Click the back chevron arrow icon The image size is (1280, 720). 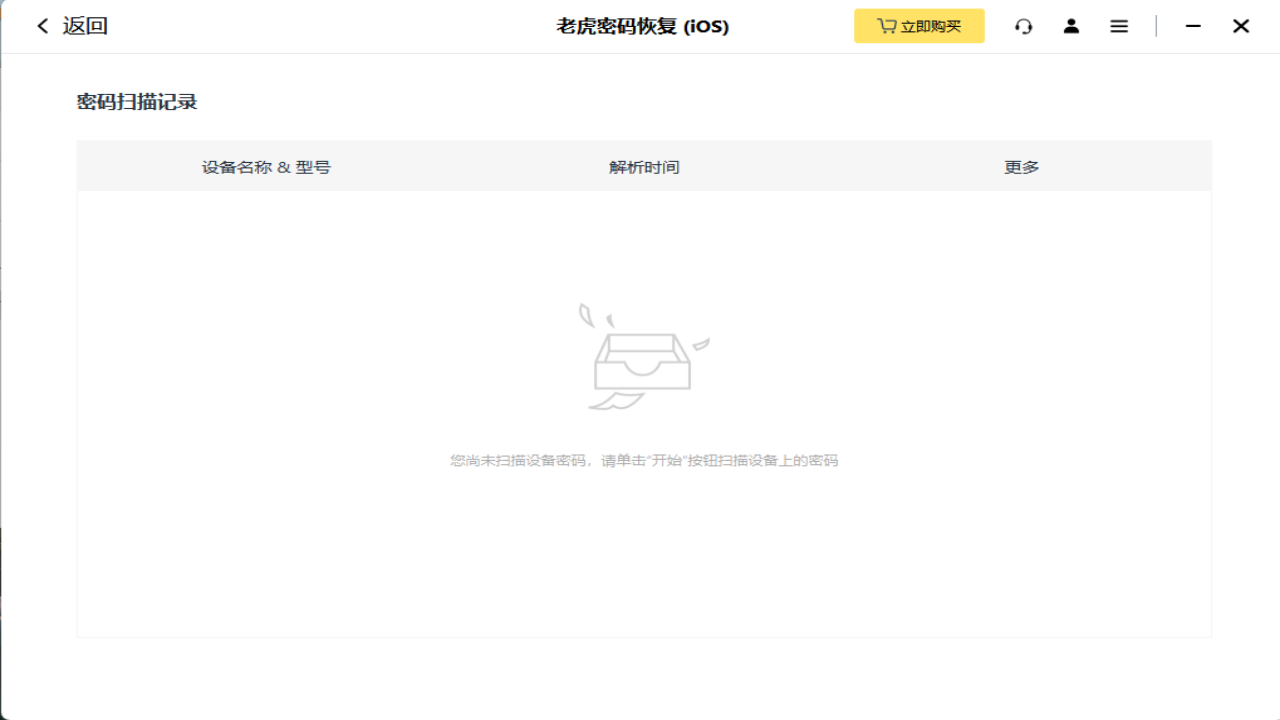click(41, 25)
